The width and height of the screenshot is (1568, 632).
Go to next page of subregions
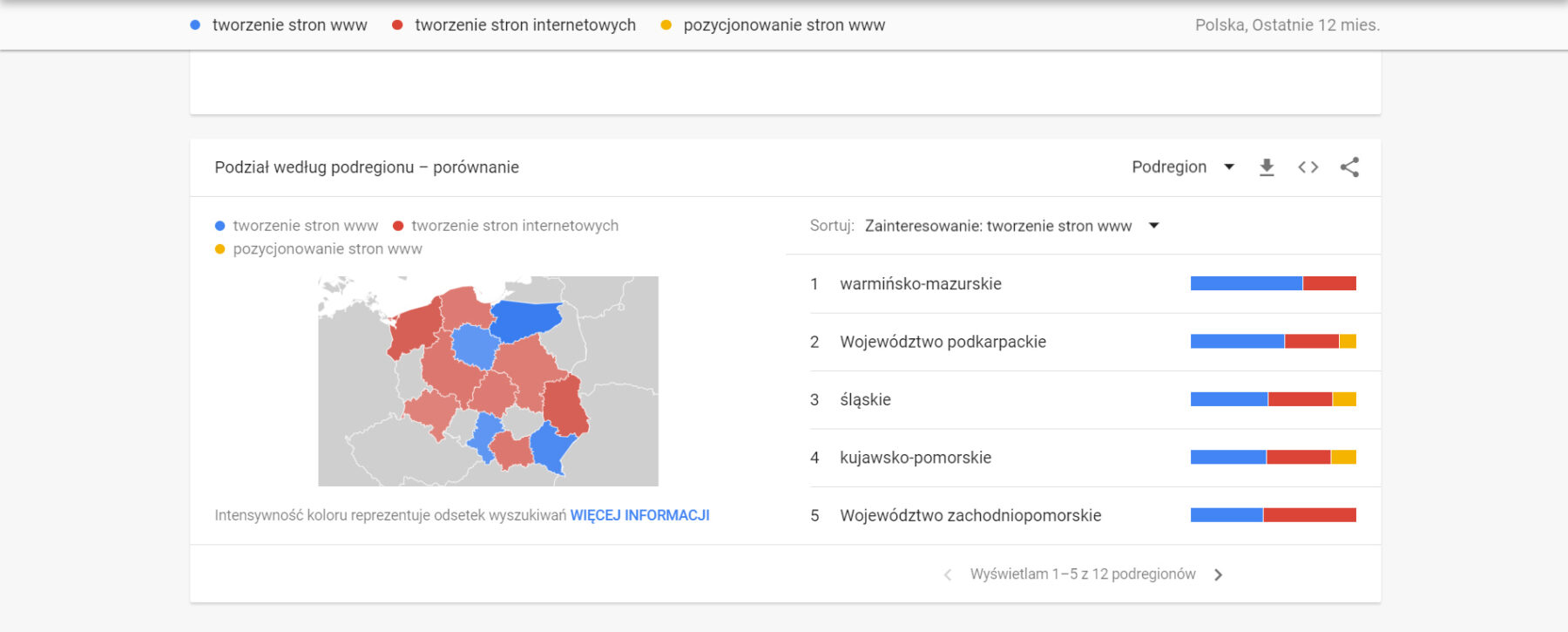click(1219, 574)
